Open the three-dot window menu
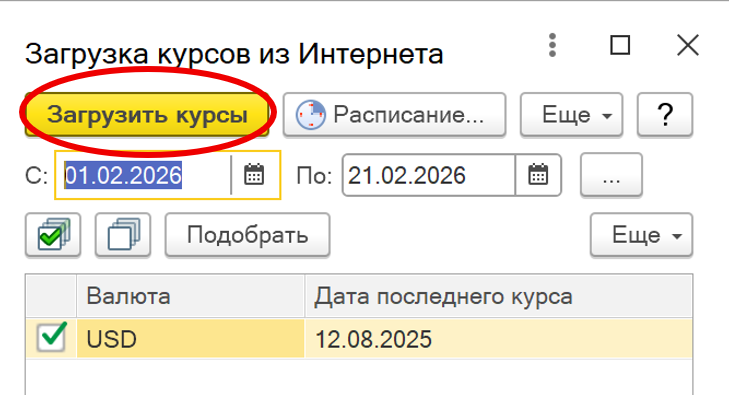729x395 pixels. click(552, 45)
